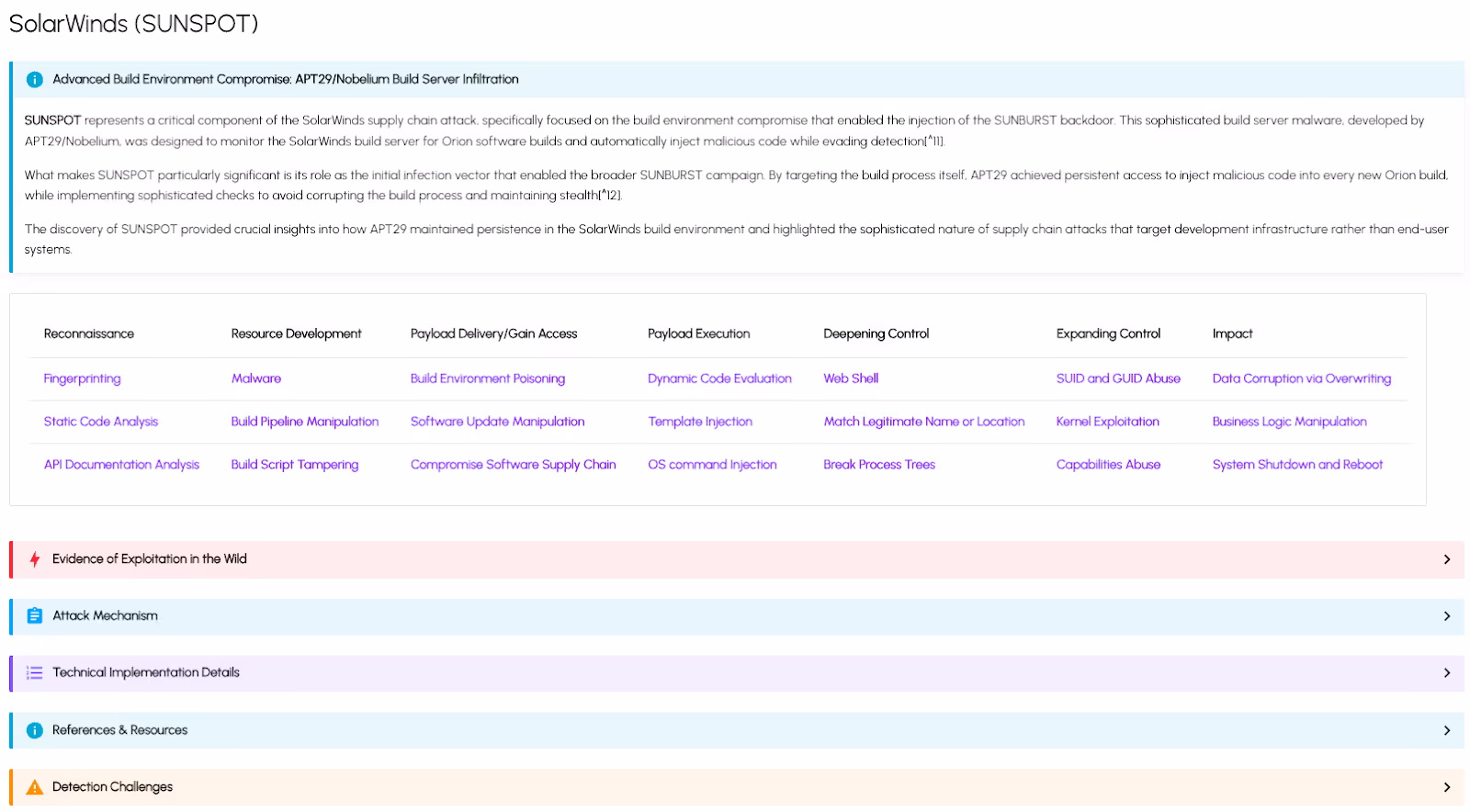Open the Malware technique link

click(x=256, y=378)
